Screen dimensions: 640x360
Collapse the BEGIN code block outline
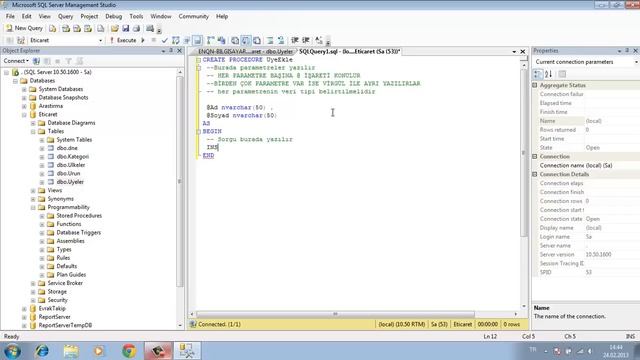(x=198, y=131)
